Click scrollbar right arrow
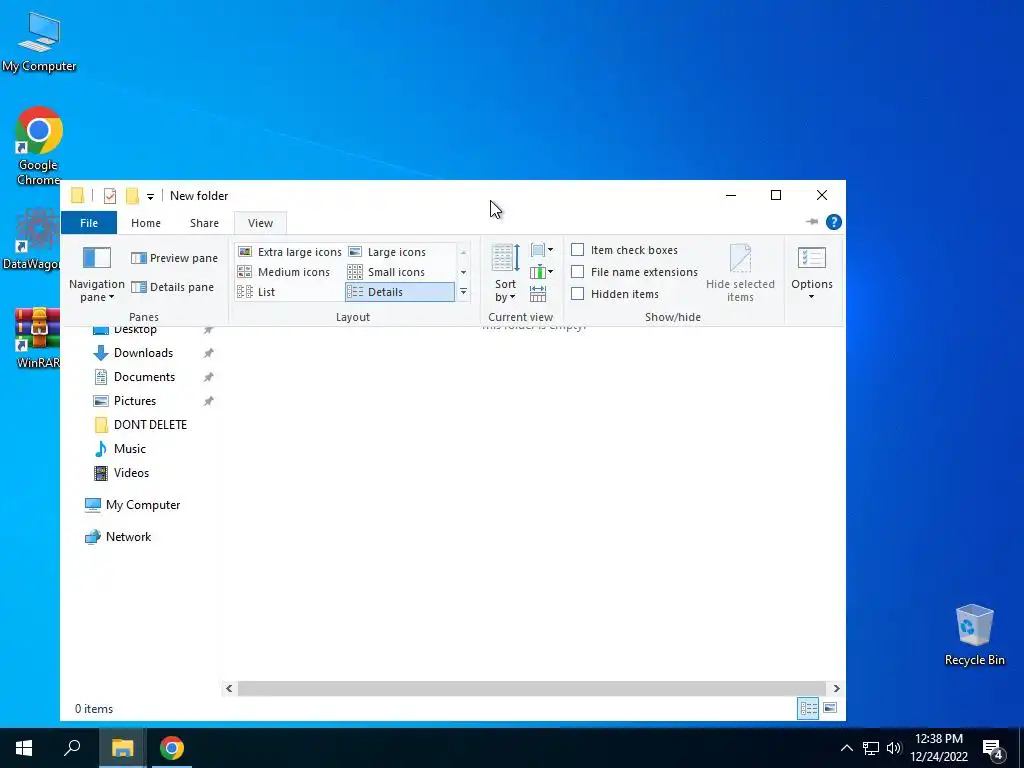 pyautogui.click(x=837, y=688)
